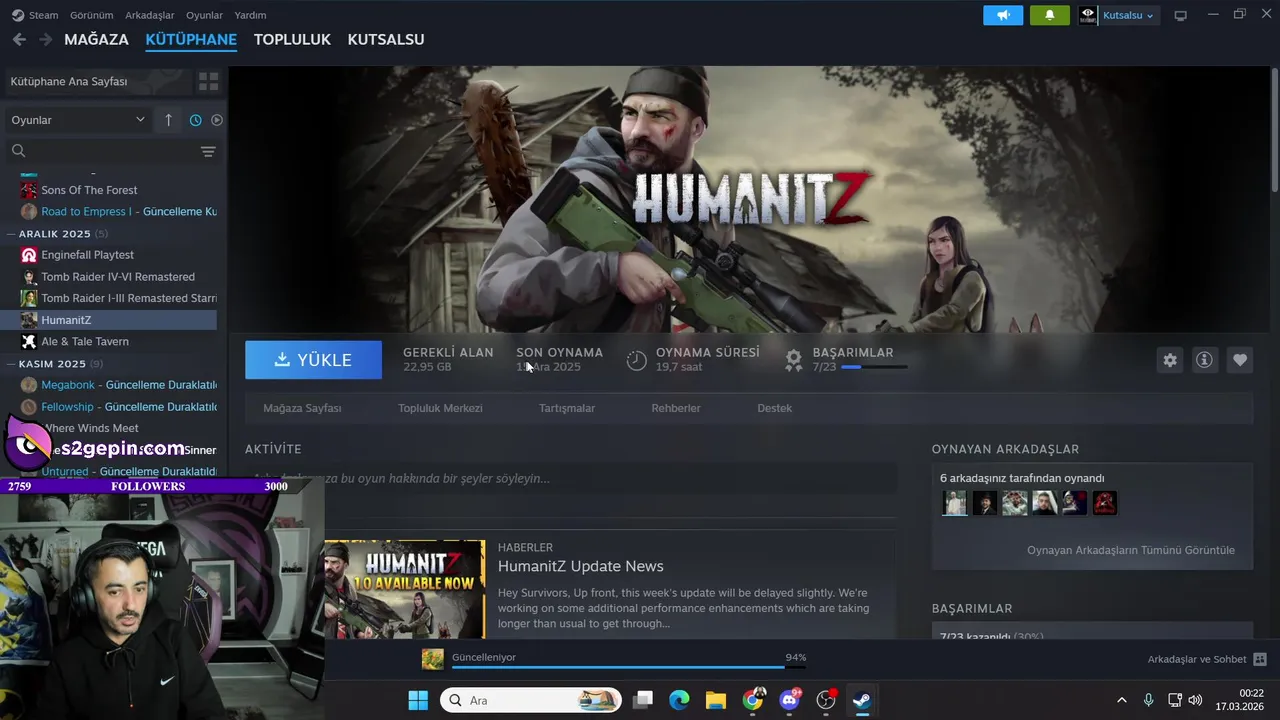Open Friends and Chat icon

tap(1260, 659)
